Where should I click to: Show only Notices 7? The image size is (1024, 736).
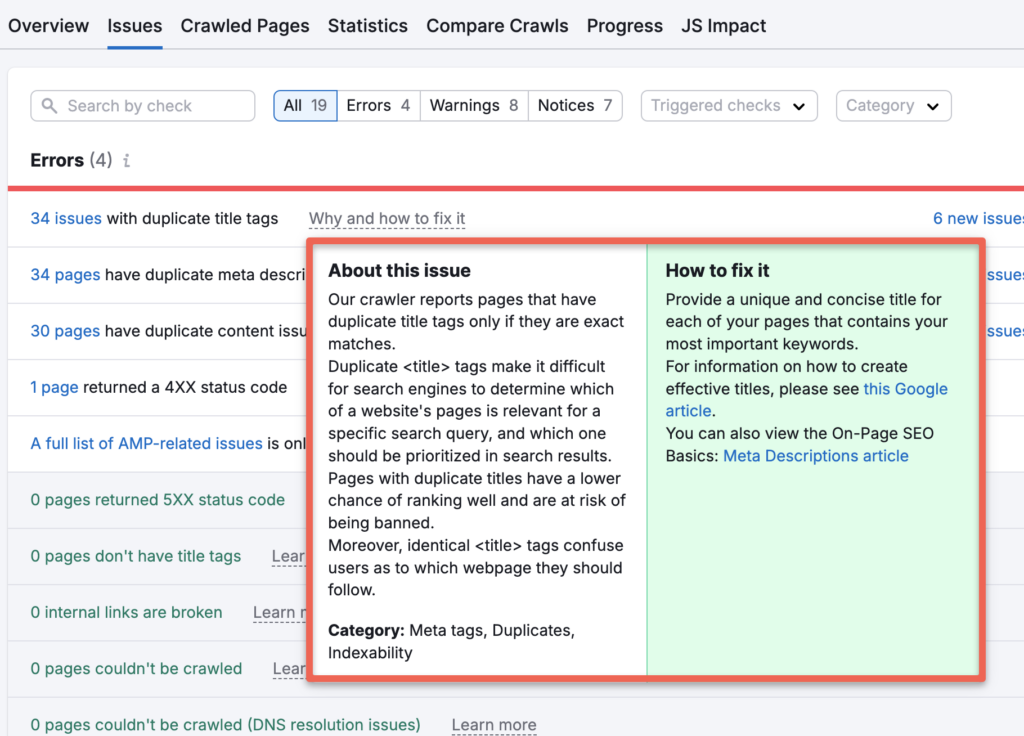(x=575, y=105)
